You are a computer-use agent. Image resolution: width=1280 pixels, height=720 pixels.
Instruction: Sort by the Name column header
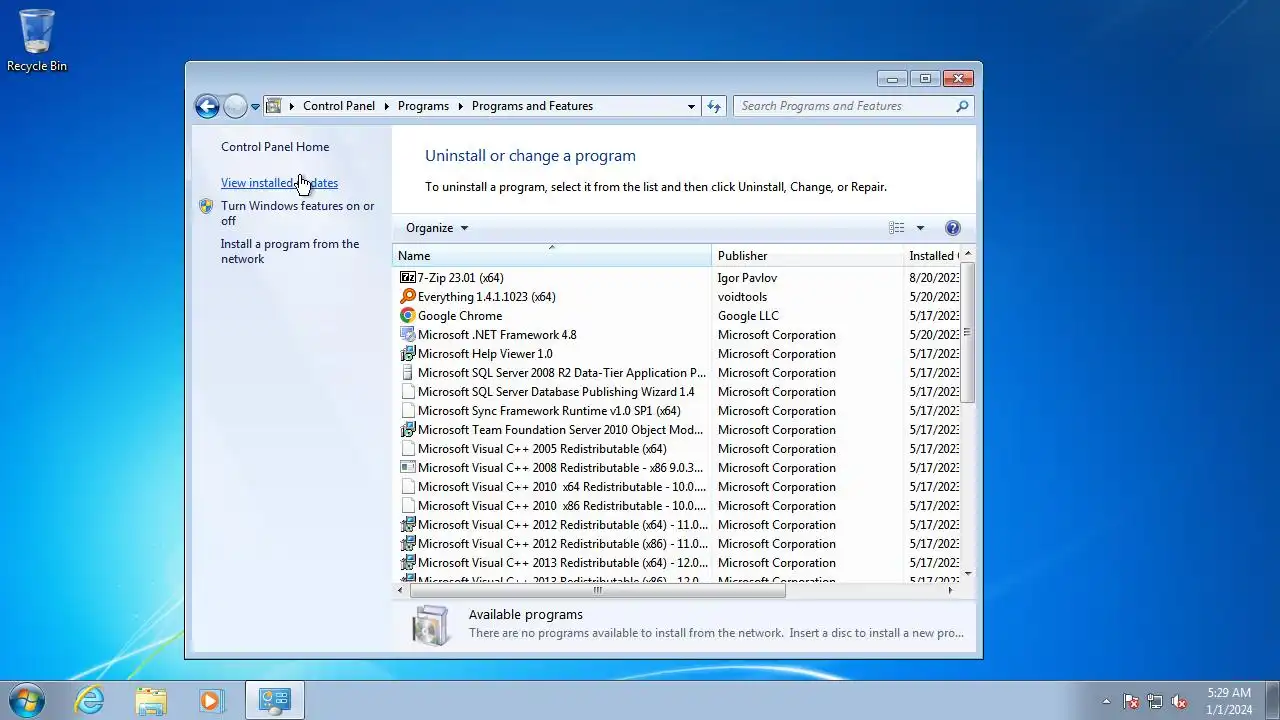tap(551, 255)
